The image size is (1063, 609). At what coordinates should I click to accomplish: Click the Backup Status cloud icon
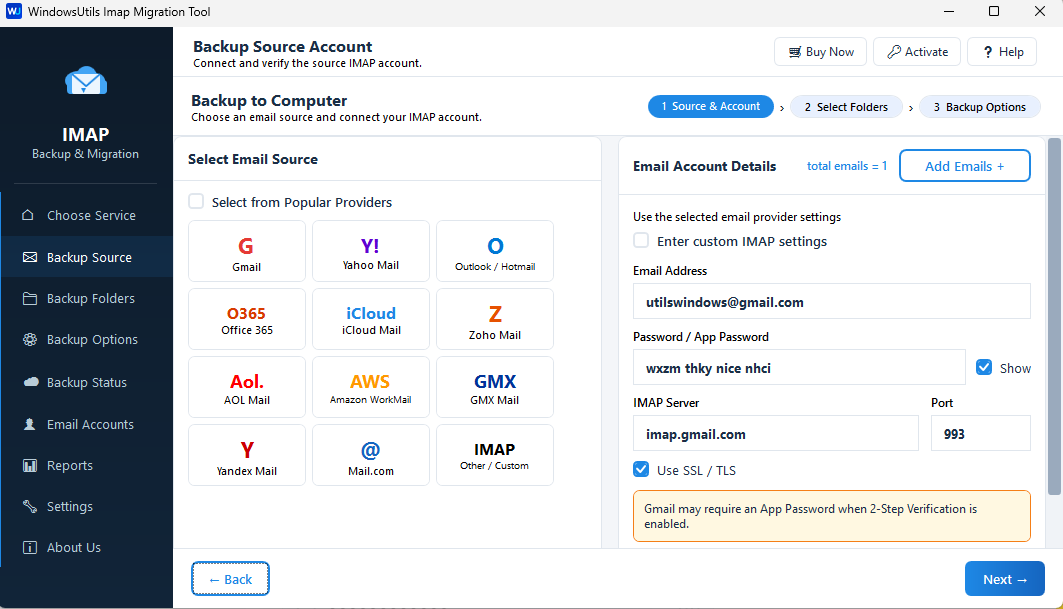point(31,382)
